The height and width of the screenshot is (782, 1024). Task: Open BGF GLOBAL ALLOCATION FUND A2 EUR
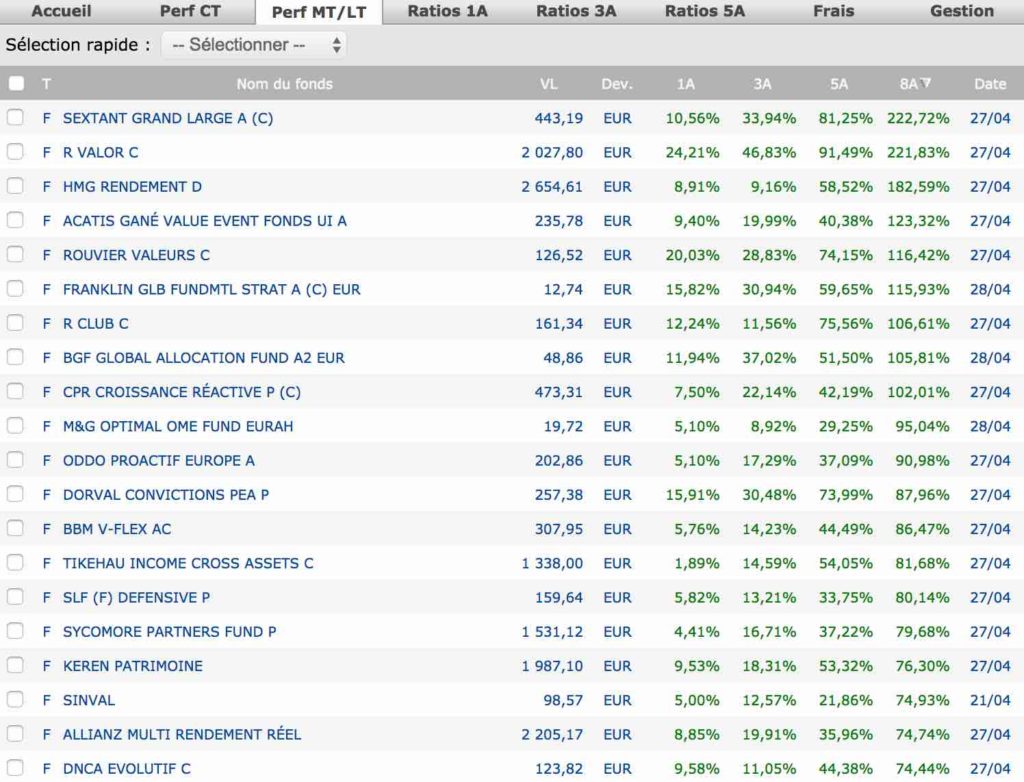pos(204,358)
